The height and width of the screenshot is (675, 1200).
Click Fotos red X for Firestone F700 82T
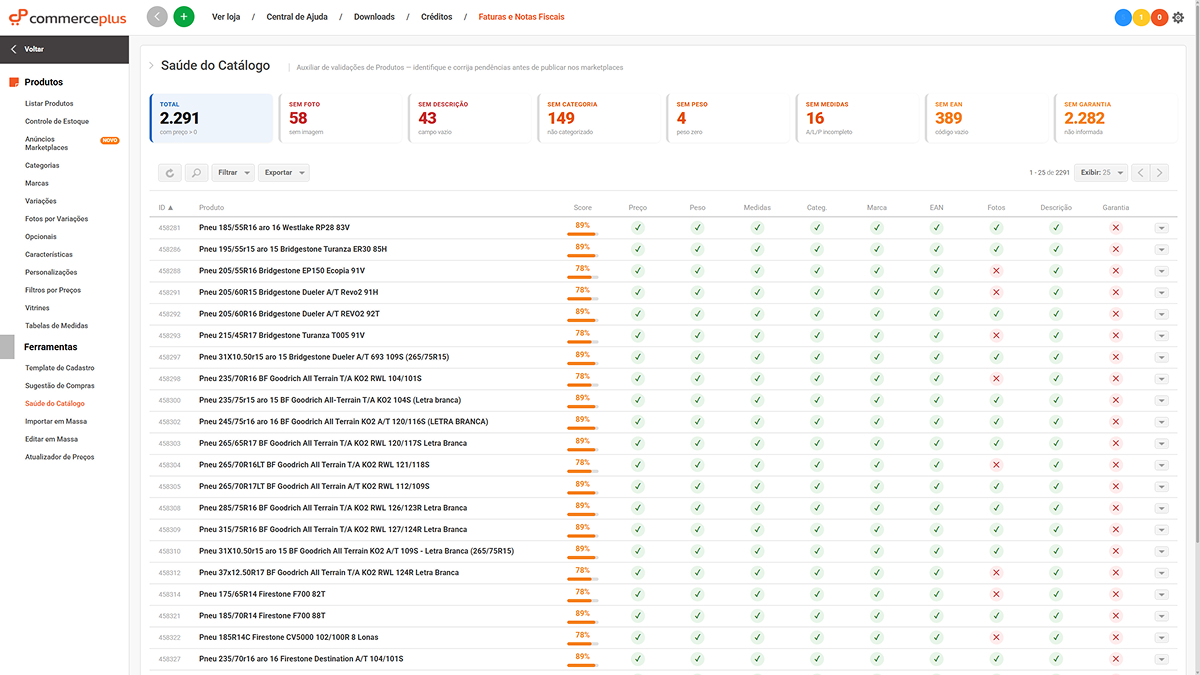point(996,594)
